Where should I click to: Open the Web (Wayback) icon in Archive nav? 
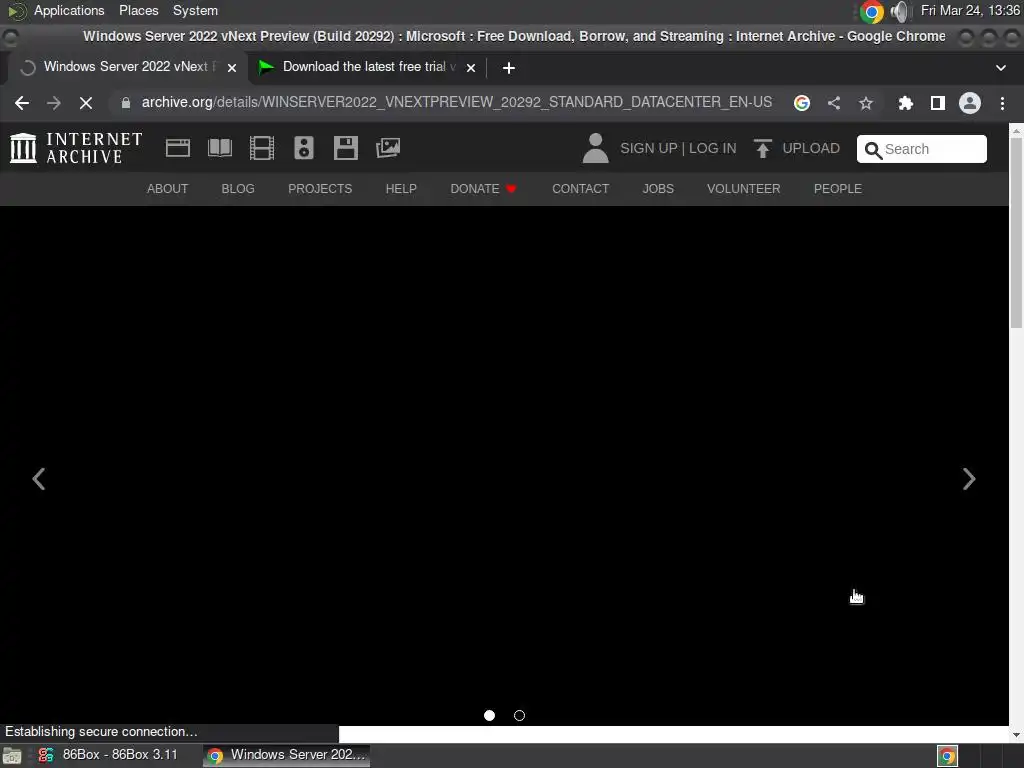pyautogui.click(x=178, y=148)
